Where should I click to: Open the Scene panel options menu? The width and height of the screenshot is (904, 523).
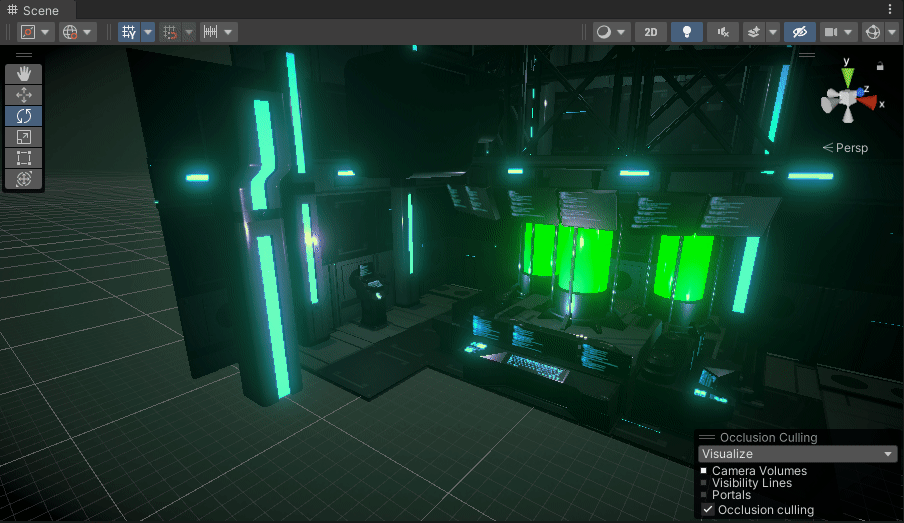point(890,9)
